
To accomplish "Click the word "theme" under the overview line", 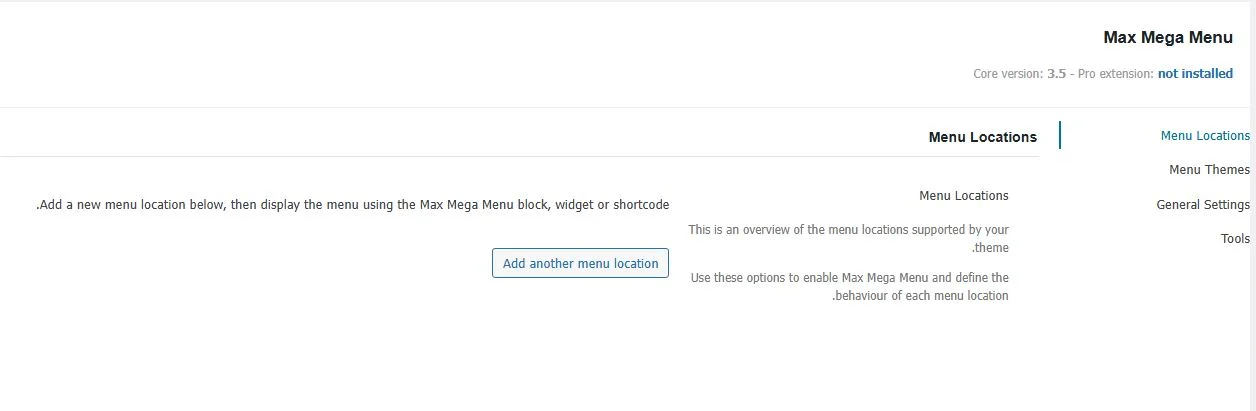I will point(992,248).
